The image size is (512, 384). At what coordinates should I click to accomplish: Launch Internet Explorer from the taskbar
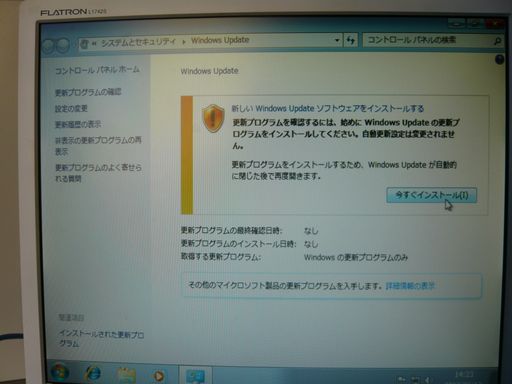pyautogui.click(x=93, y=373)
